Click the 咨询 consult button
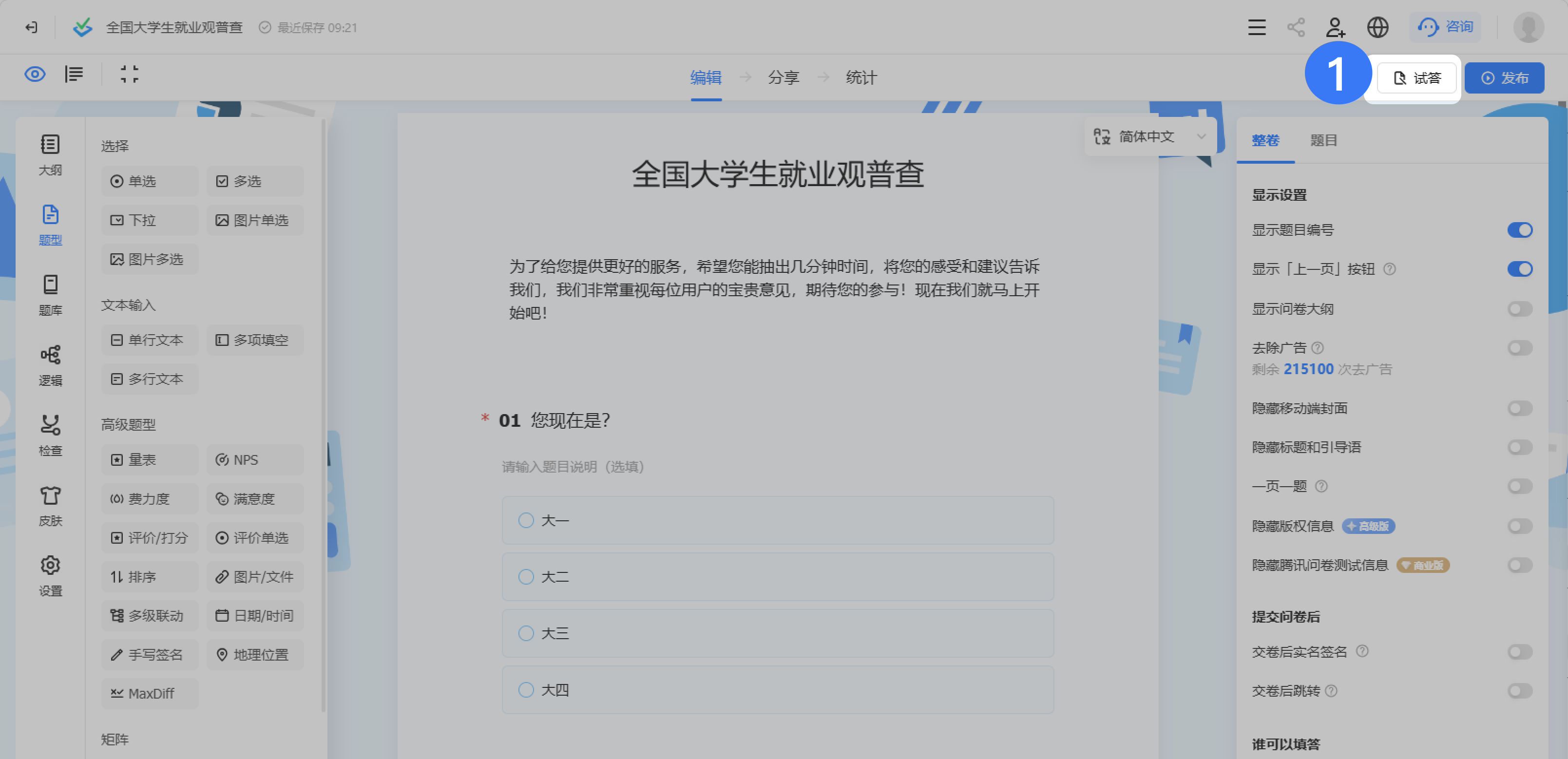1568x759 pixels. (x=1445, y=27)
